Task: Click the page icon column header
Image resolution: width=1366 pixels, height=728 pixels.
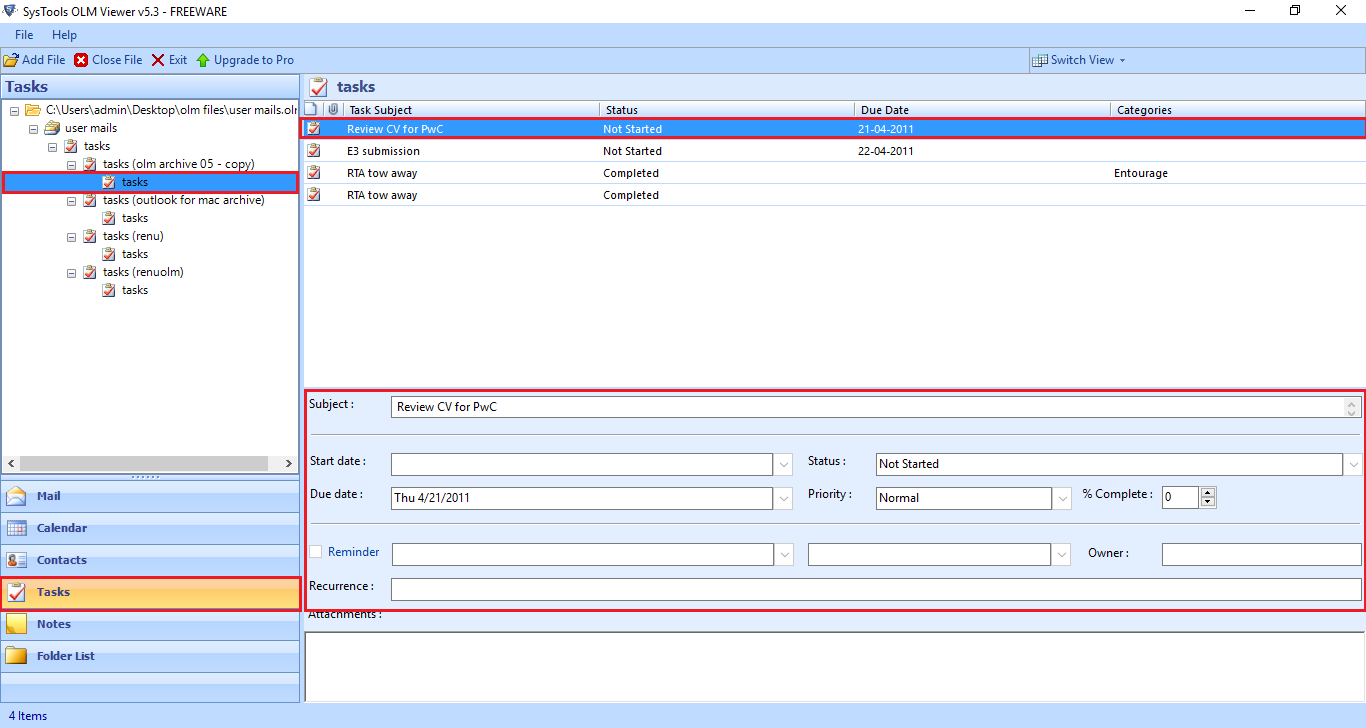Action: pos(312,110)
